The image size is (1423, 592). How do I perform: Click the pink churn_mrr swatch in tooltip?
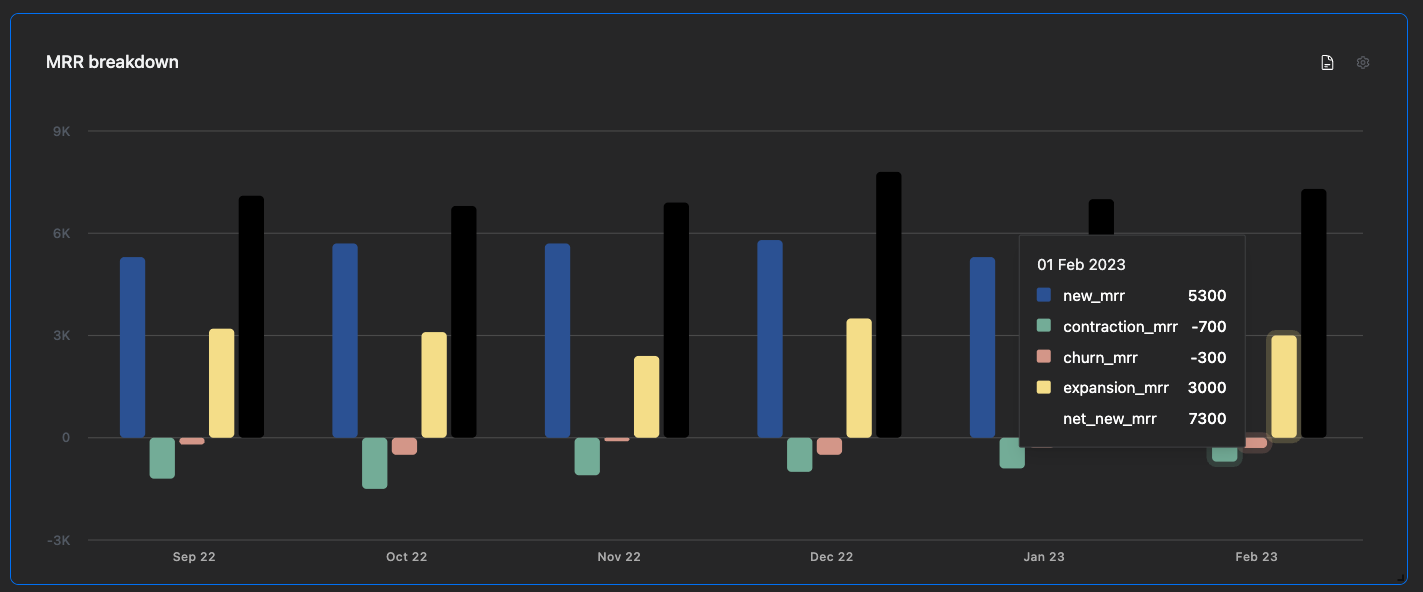pyautogui.click(x=1044, y=357)
